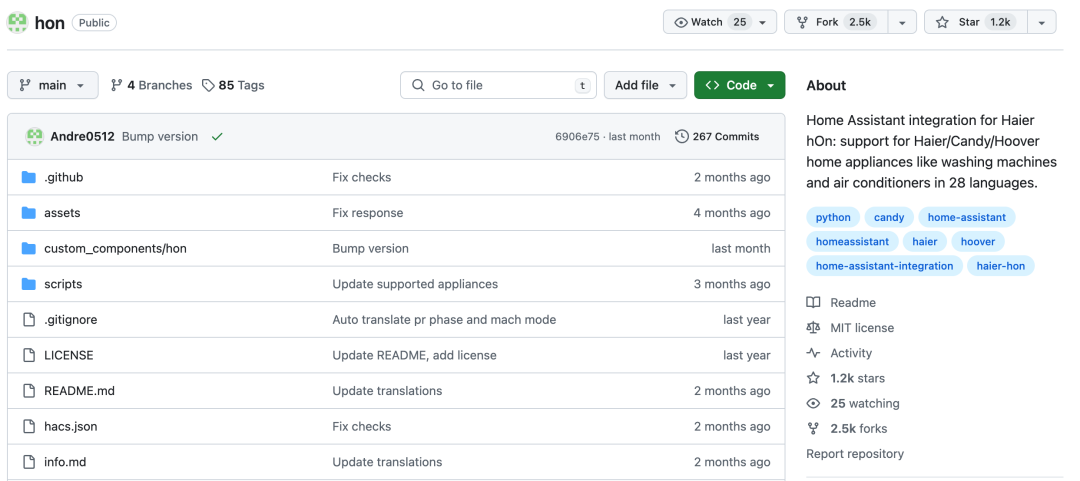Click the hon repository avatar icon
Viewport: 1080px width, 481px height.
(x=18, y=22)
